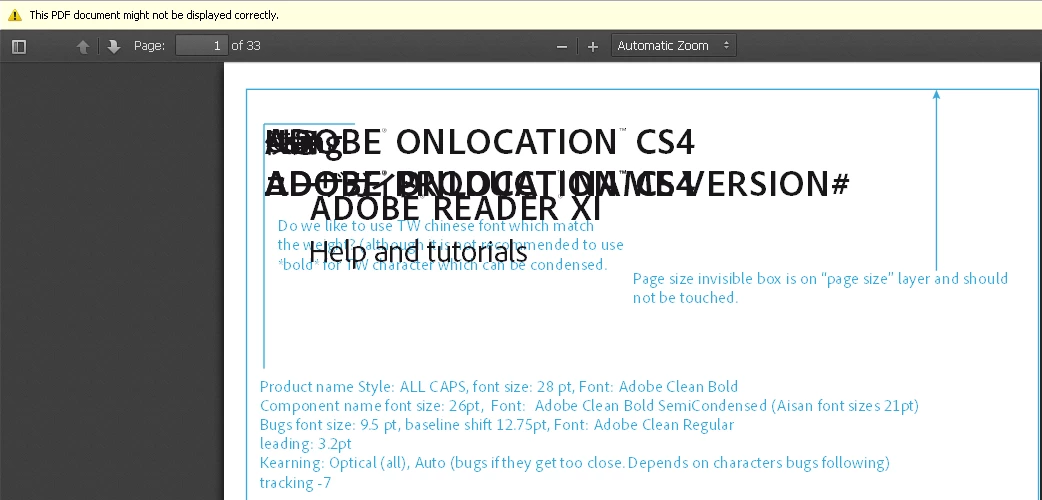Click the 'leading: 3.2pt' text

306,443
